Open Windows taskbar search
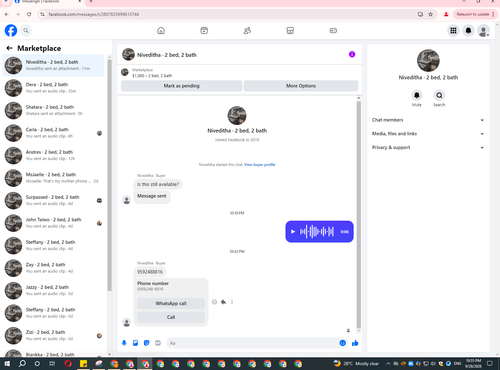500x370 pixels. (22, 363)
